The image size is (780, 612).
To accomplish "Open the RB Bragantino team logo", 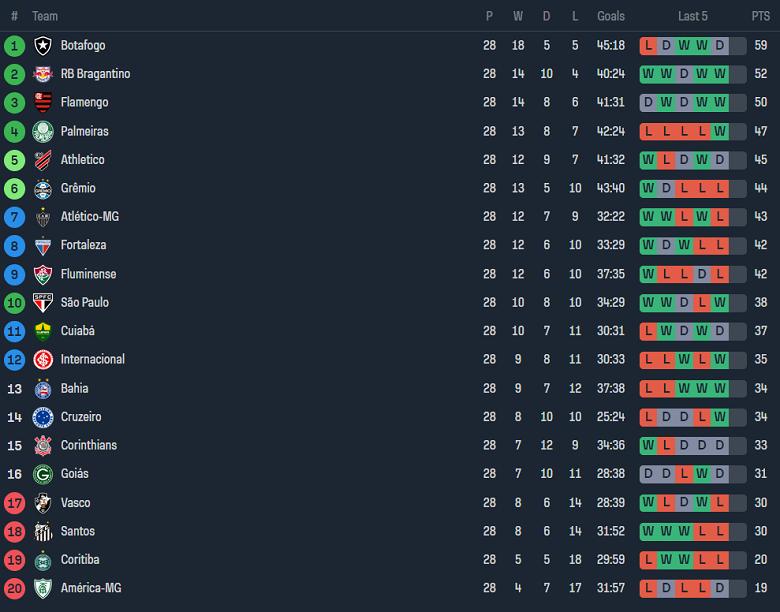I will (x=42, y=74).
